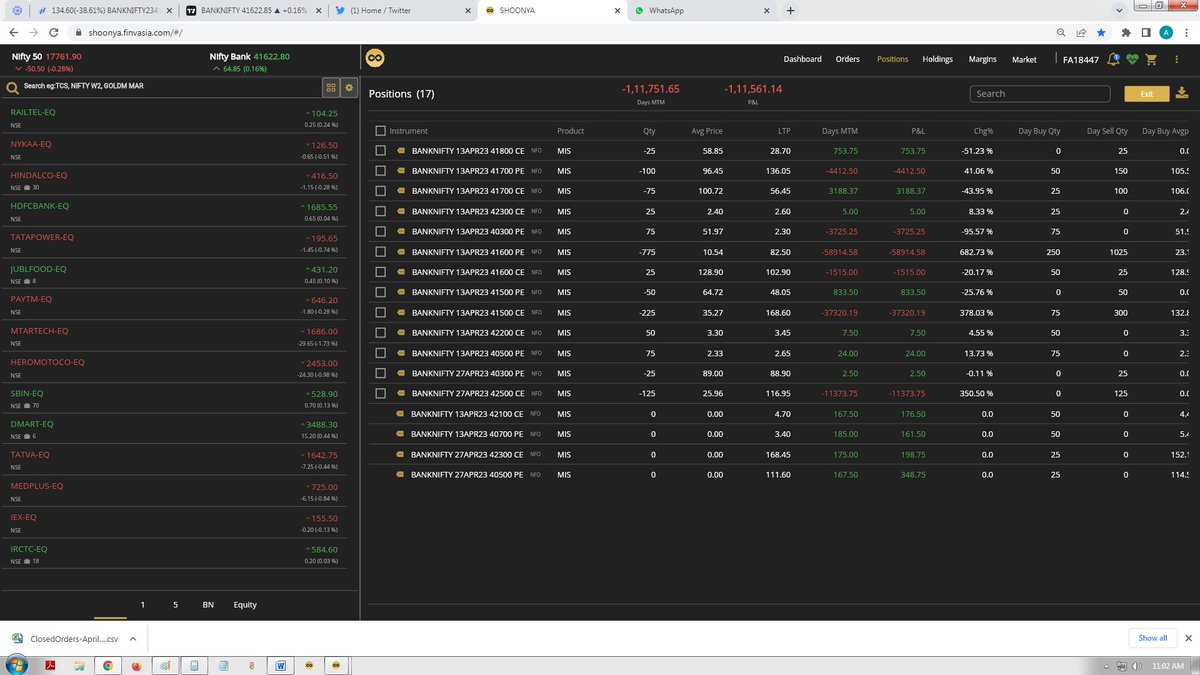Check BANKNIFTY 13APR23 41500 CE row
This screenshot has height=675, width=1200.
[x=380, y=312]
